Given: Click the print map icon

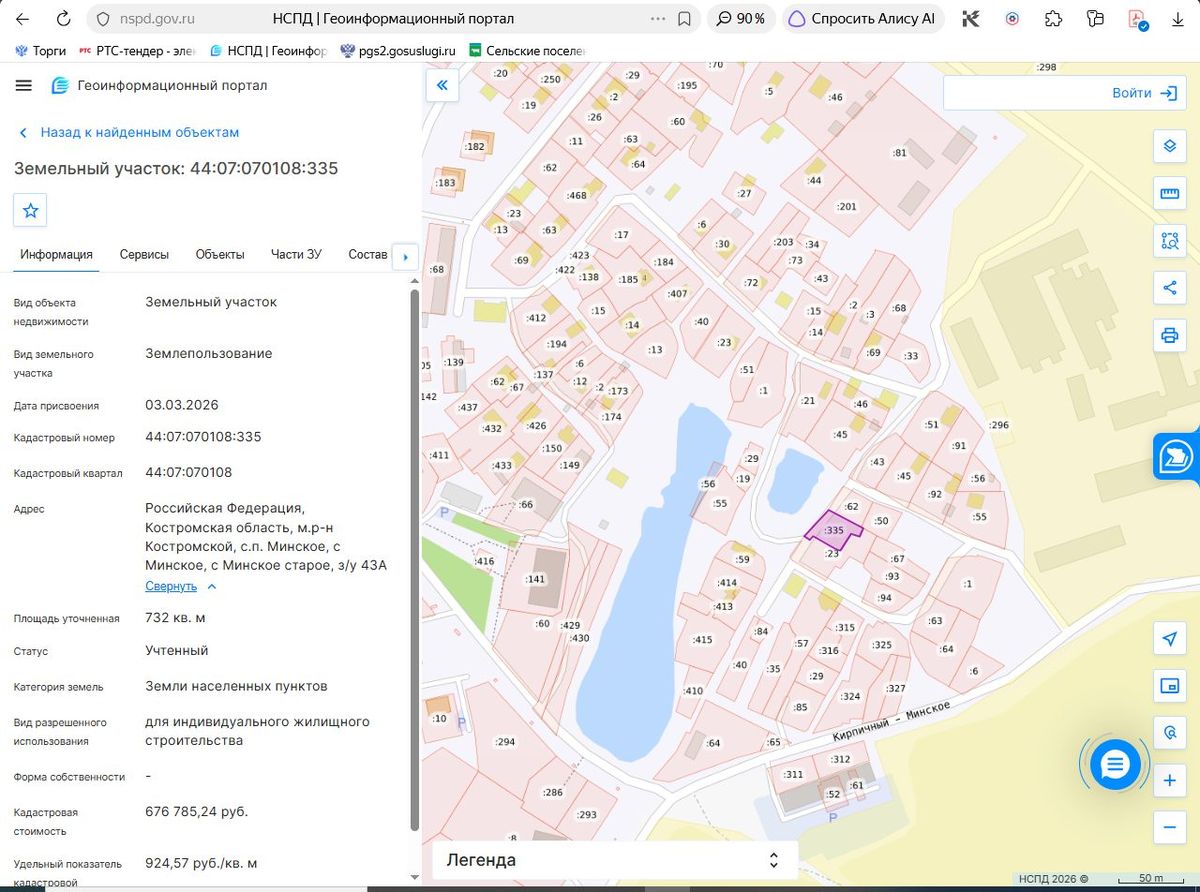Looking at the screenshot, I should point(1169,335).
